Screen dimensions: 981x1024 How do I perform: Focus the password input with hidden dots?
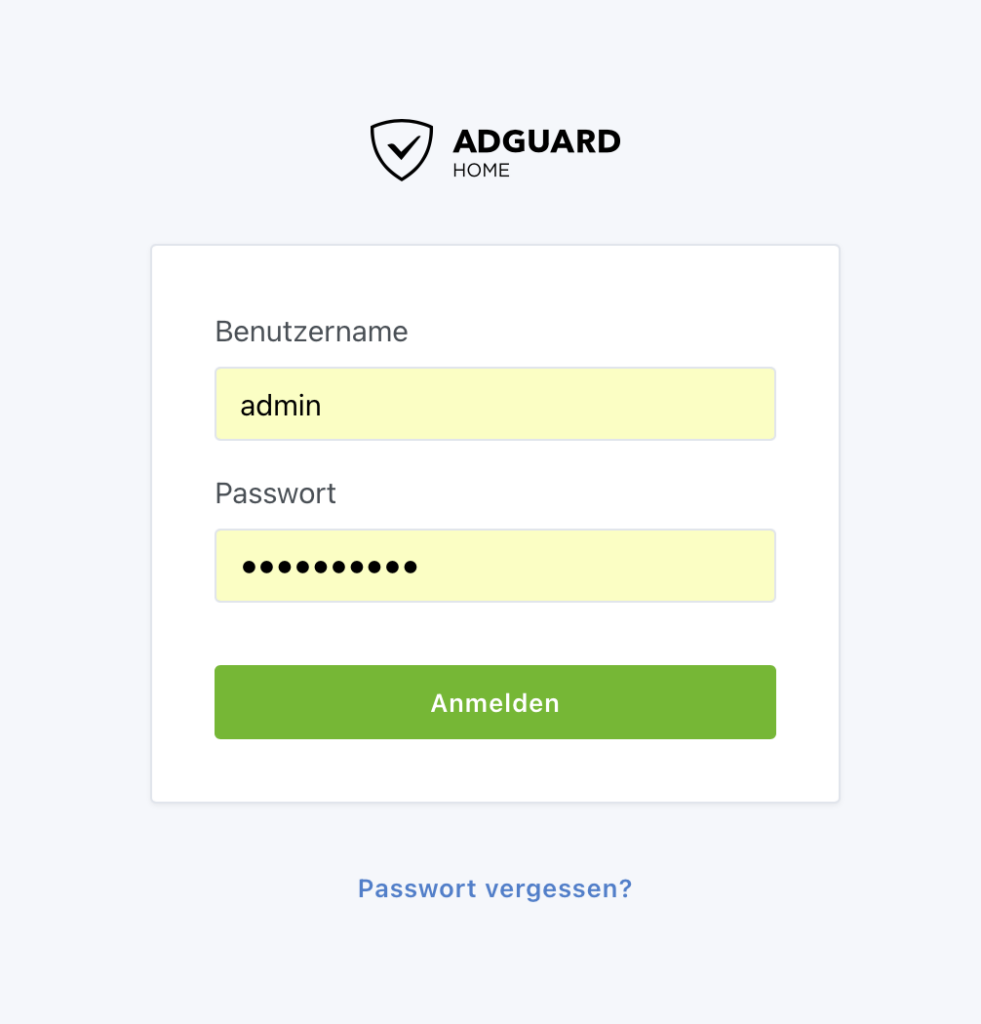tap(495, 565)
